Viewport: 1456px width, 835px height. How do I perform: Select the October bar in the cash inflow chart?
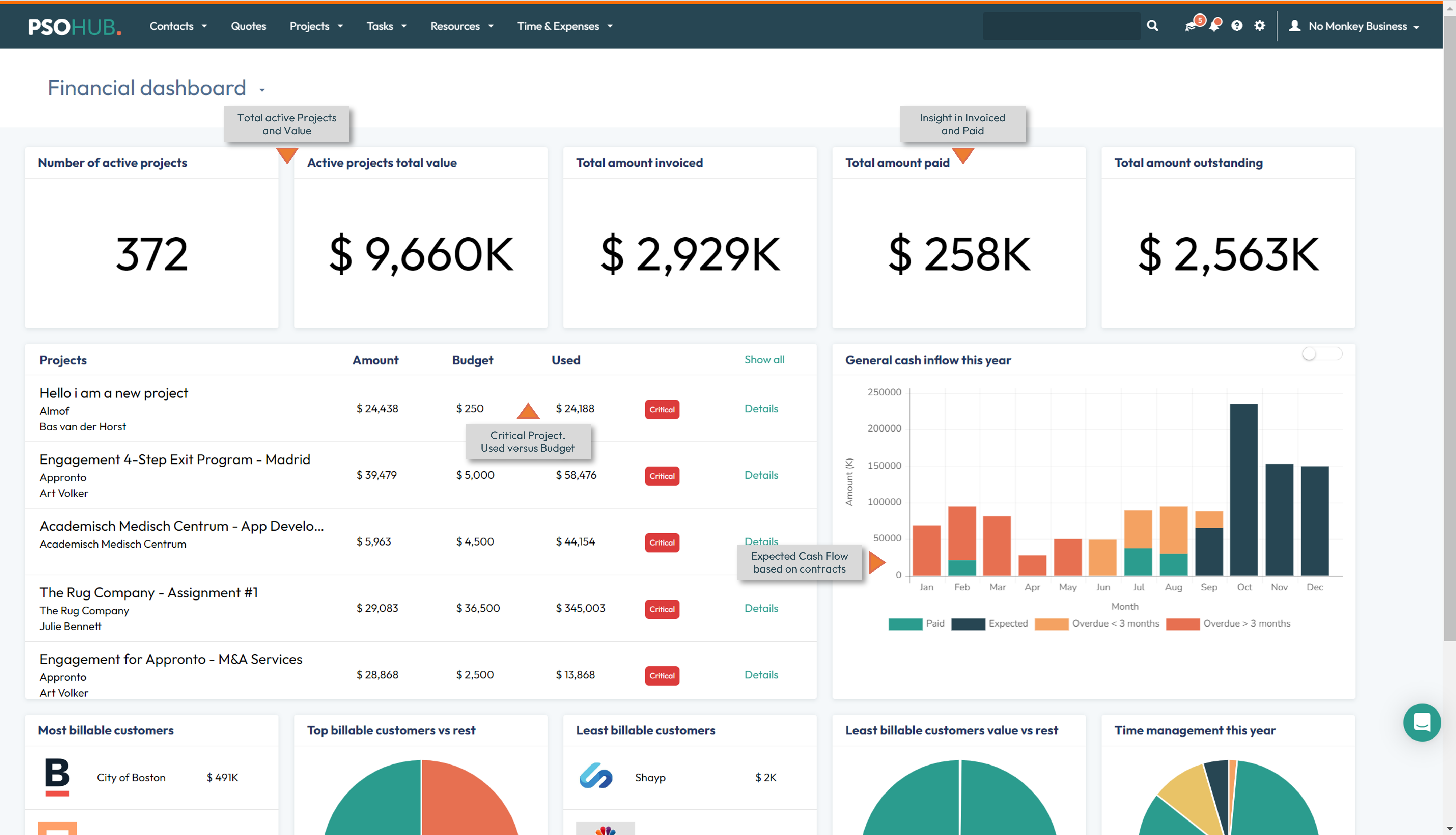(1244, 488)
